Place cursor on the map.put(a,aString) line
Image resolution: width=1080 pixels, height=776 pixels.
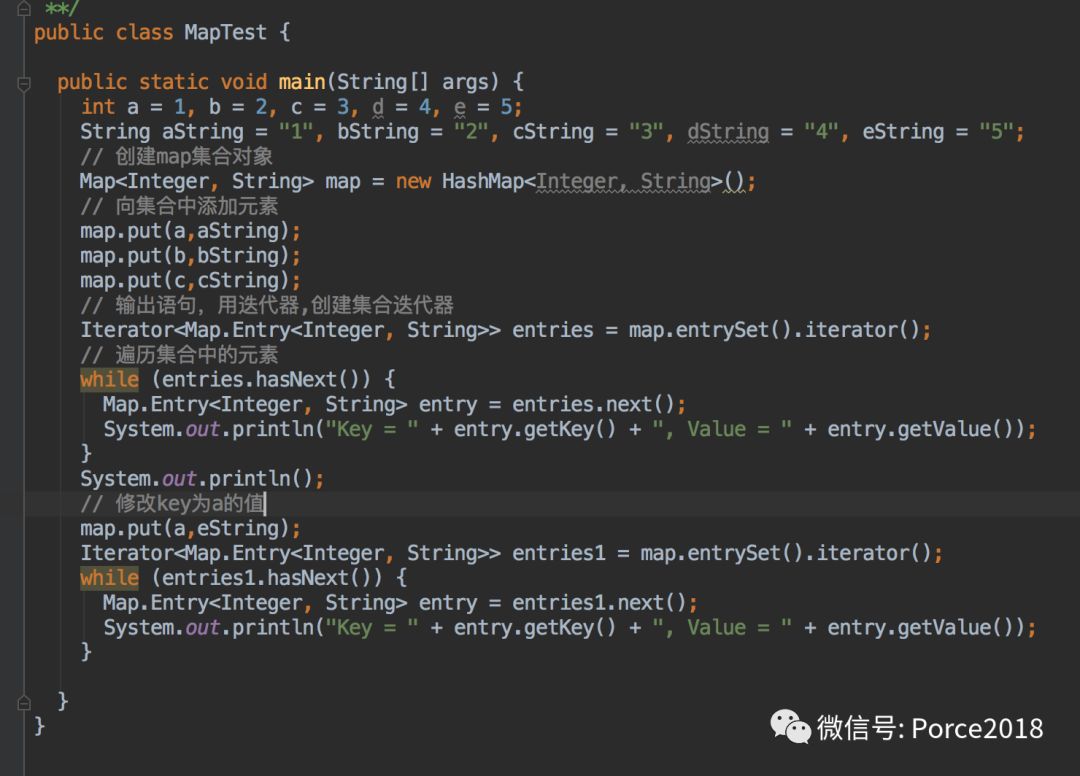click(x=191, y=231)
